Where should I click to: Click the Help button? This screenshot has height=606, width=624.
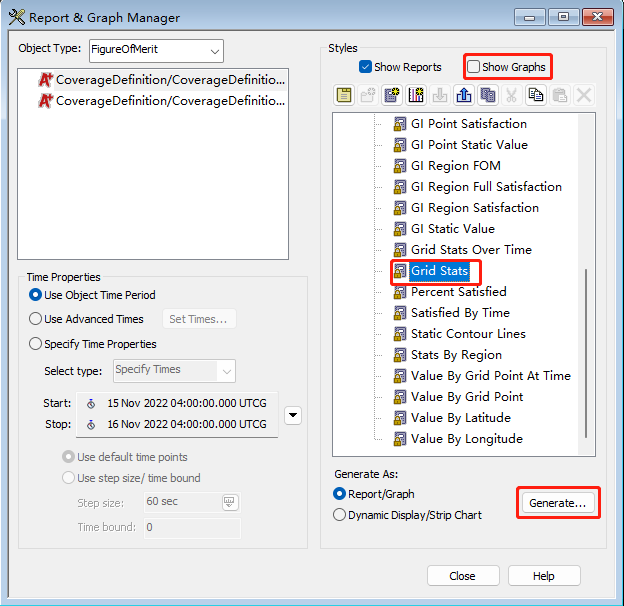point(543,576)
